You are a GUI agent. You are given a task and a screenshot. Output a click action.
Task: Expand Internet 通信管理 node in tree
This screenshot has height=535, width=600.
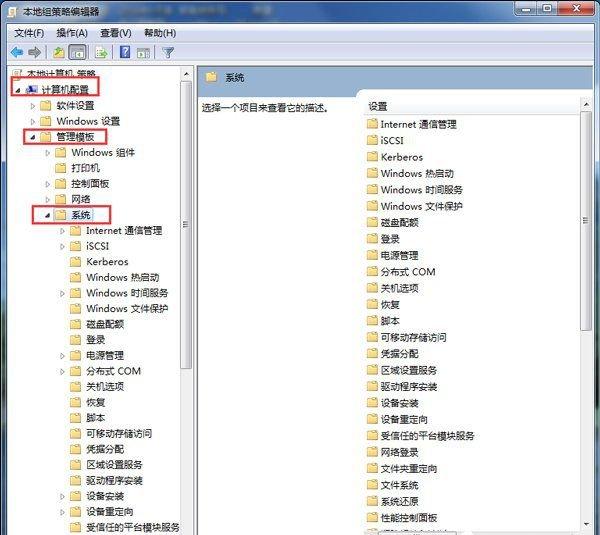[x=62, y=231]
